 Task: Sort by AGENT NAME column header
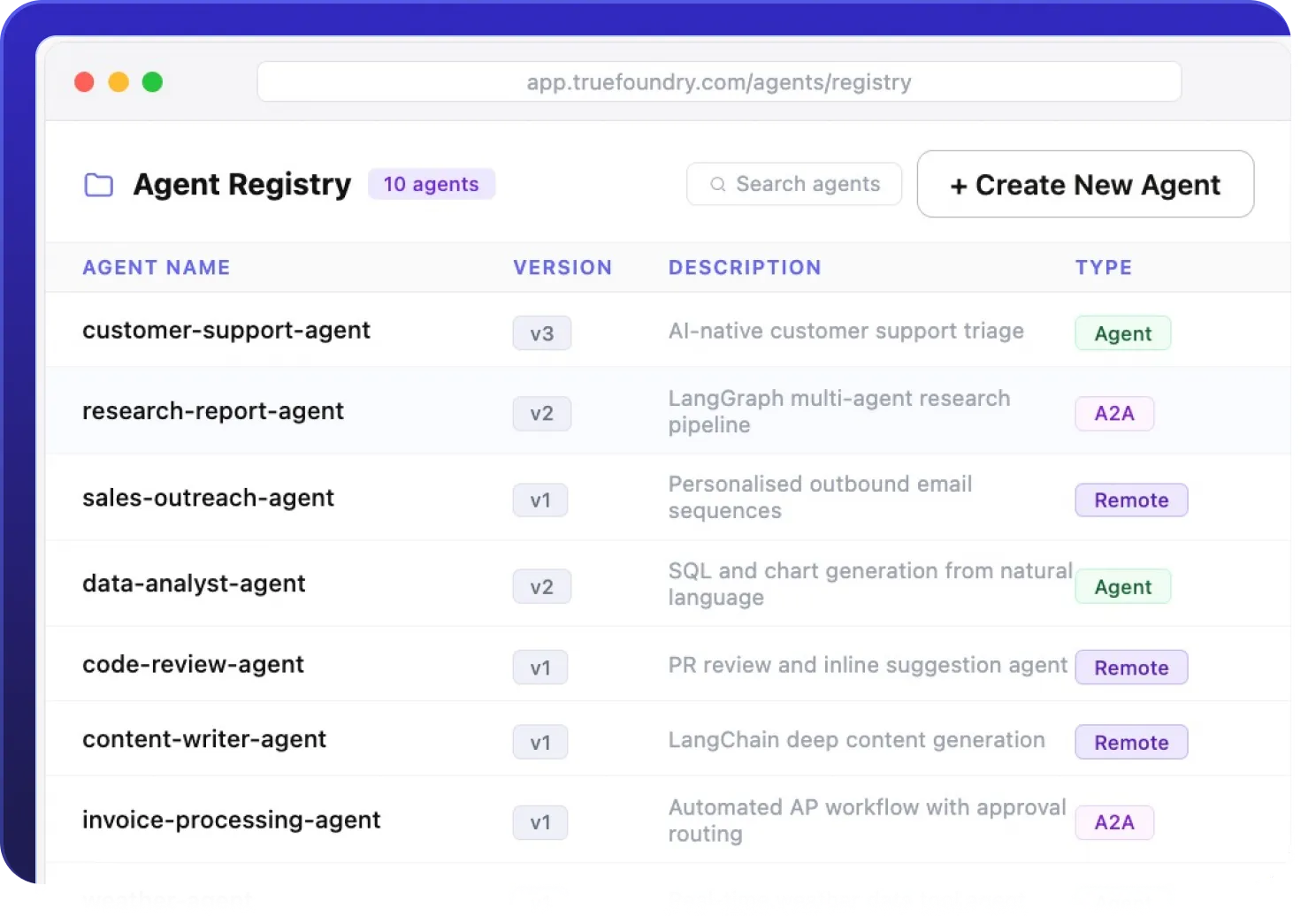[x=157, y=267]
